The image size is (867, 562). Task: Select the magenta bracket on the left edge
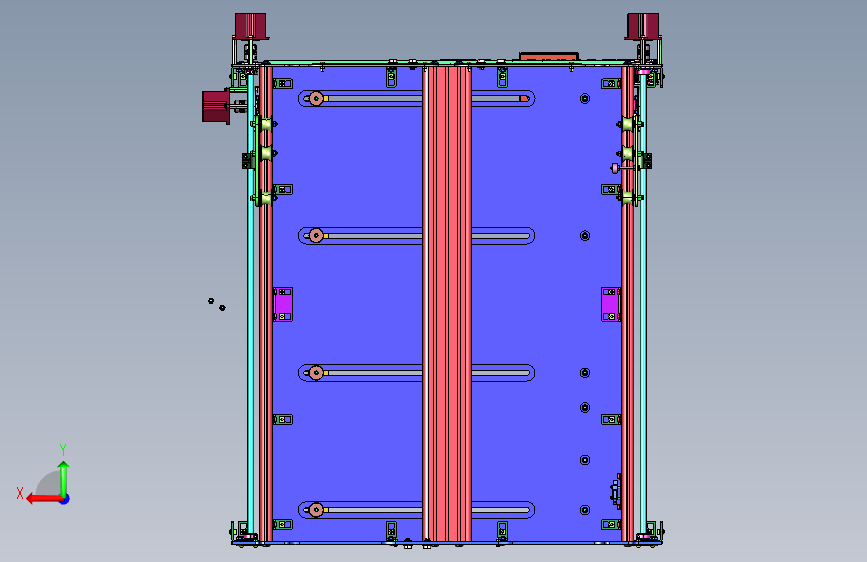pos(283,304)
